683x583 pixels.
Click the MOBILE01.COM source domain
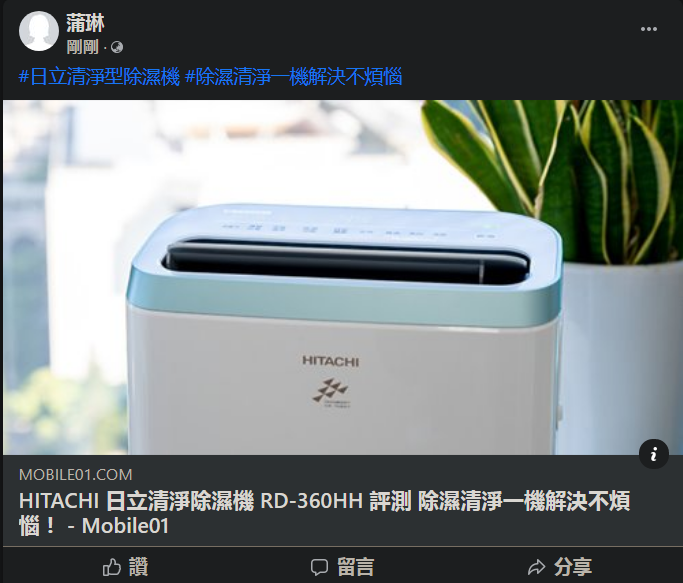(76, 475)
